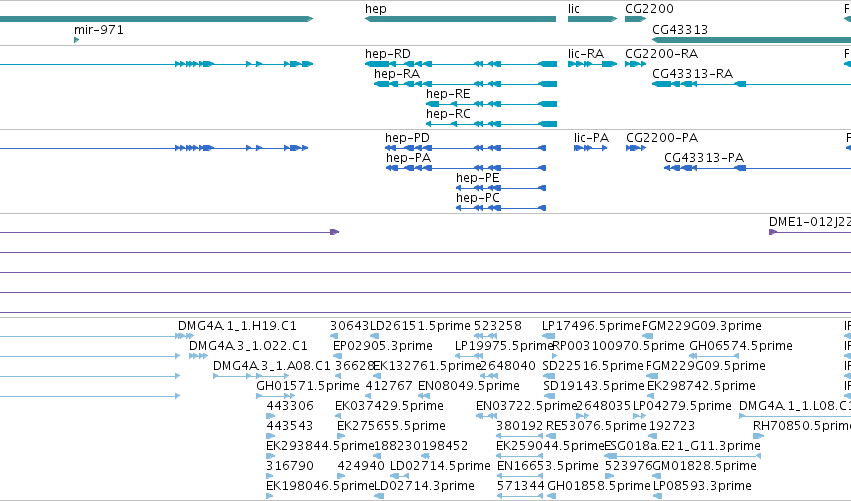Select the DMG4A.3_1.O22.C1 EST label
Image resolution: width=851 pixels, height=501 pixels.
(248, 346)
